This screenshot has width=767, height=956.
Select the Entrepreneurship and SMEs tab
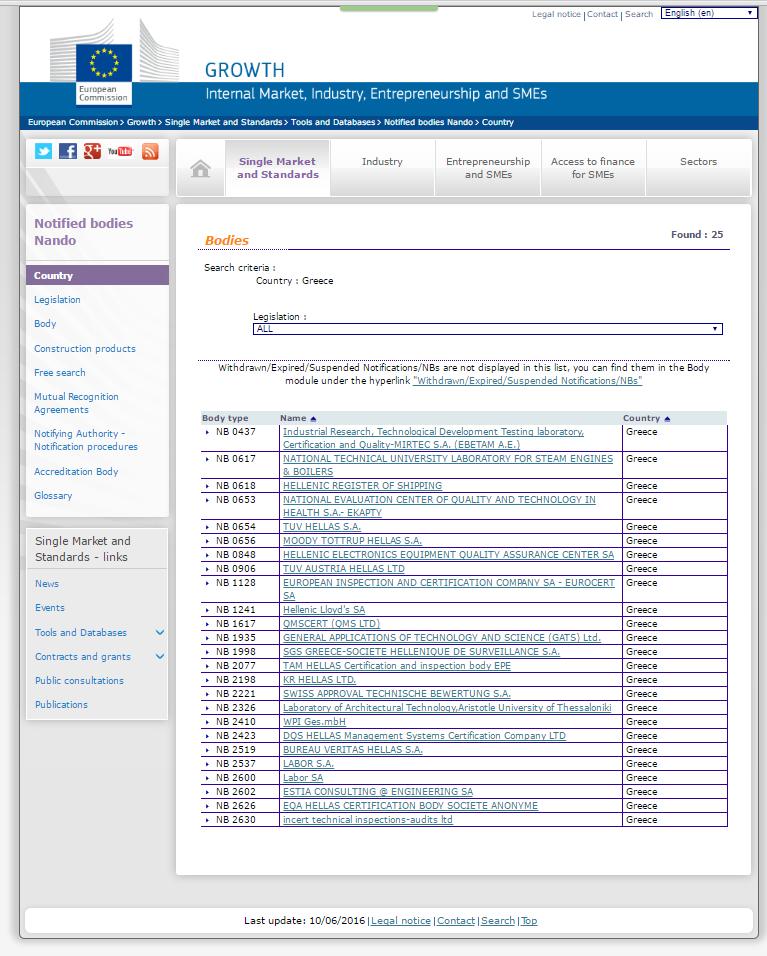click(x=488, y=168)
